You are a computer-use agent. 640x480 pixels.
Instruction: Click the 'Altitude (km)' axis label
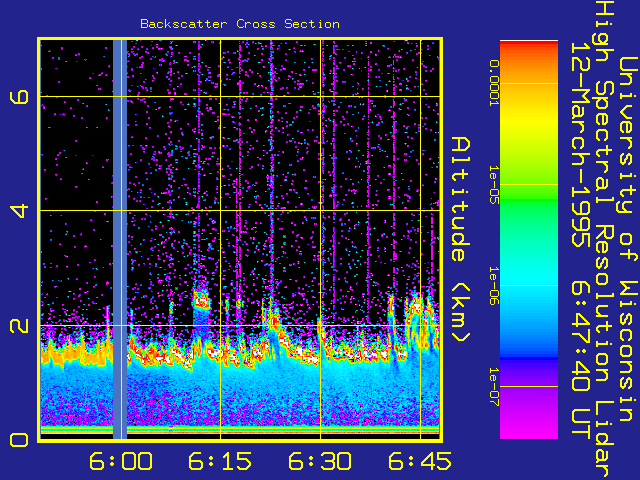coord(461,240)
